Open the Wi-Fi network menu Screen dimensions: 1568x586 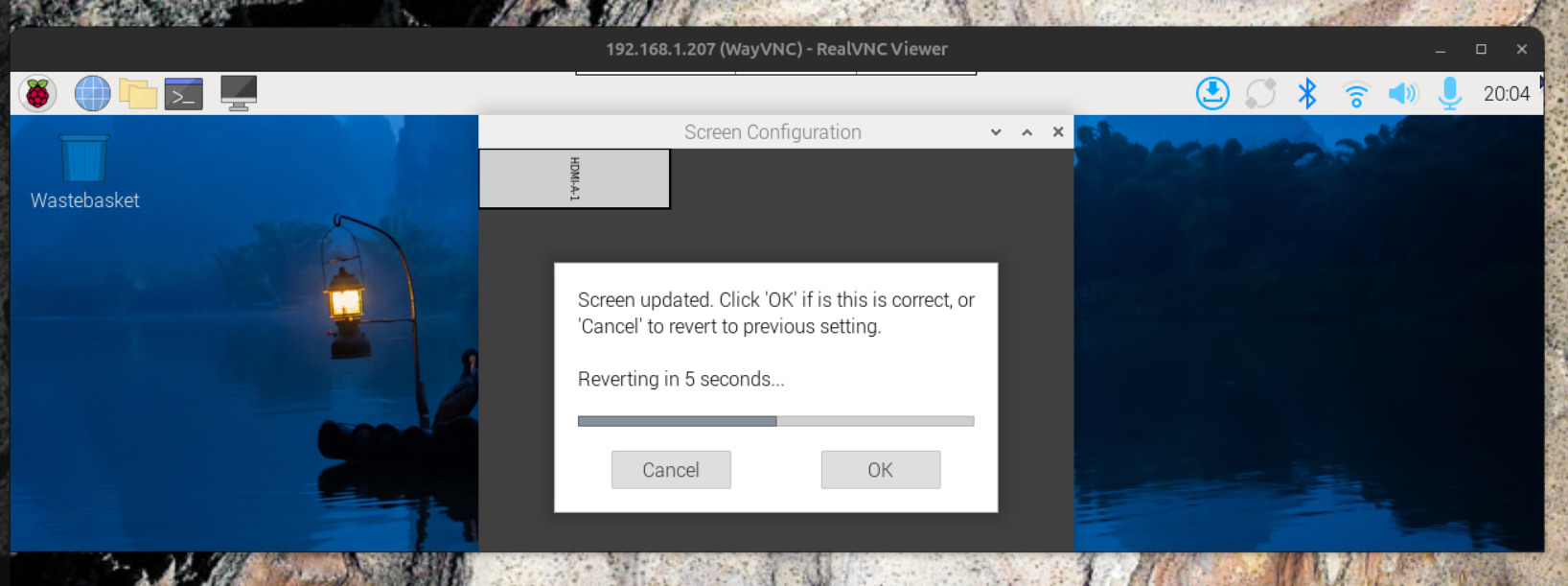click(1355, 94)
